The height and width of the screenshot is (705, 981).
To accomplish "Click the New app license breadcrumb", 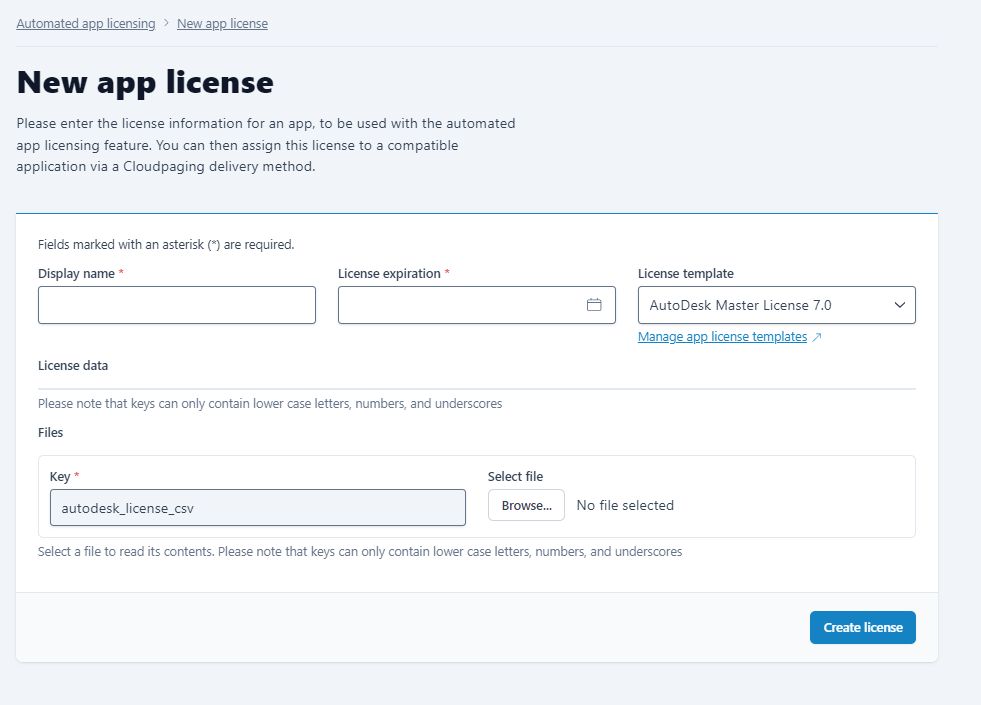I will click(x=222, y=23).
